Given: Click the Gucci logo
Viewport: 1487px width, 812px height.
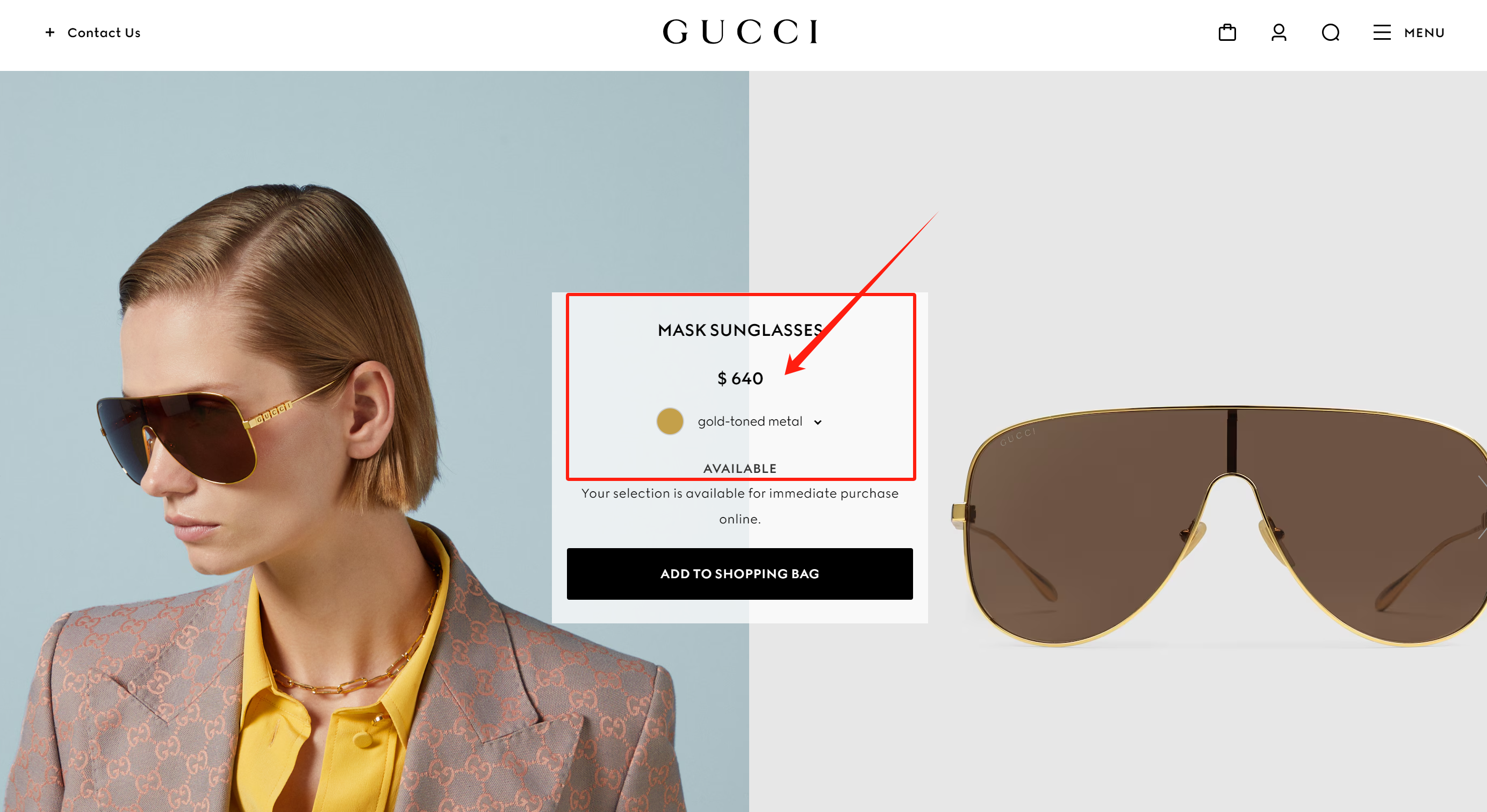Looking at the screenshot, I should click(740, 32).
